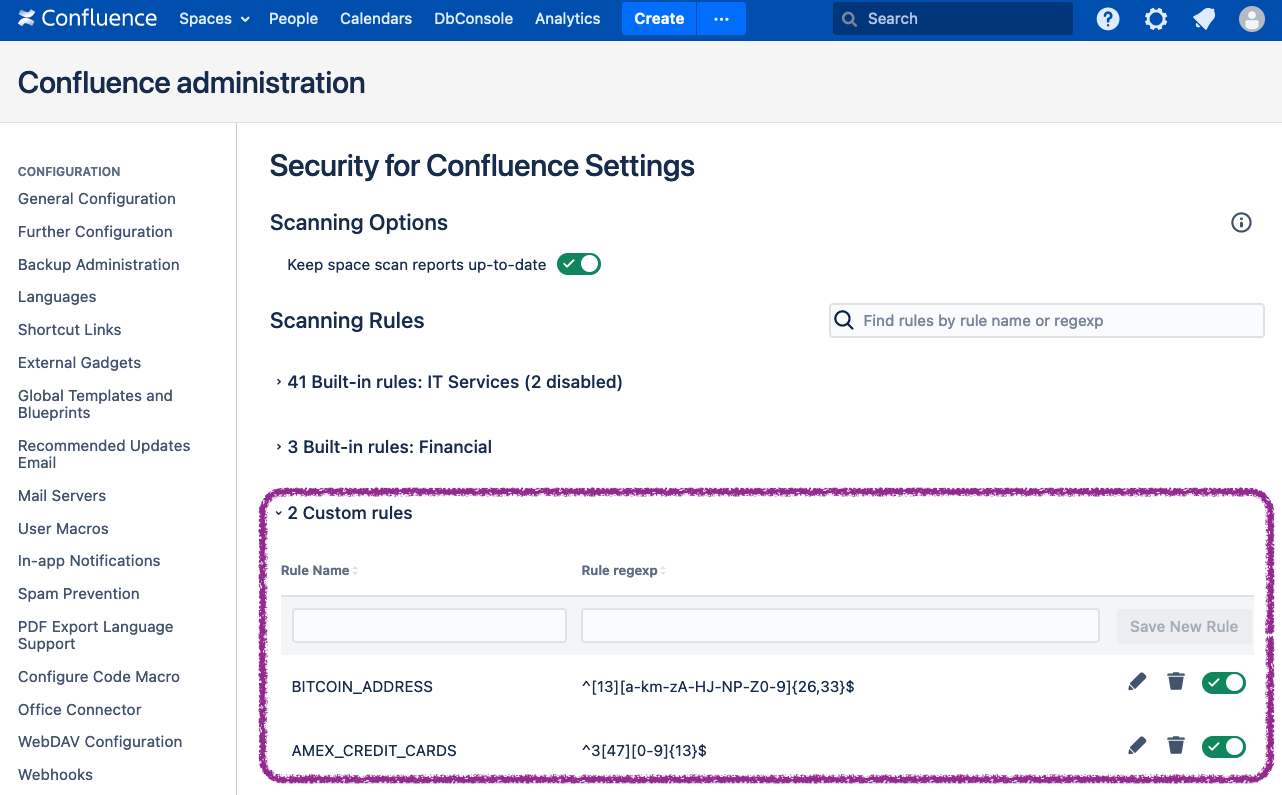The width and height of the screenshot is (1282, 795).
Task: Click the Create button
Action: 659,18
